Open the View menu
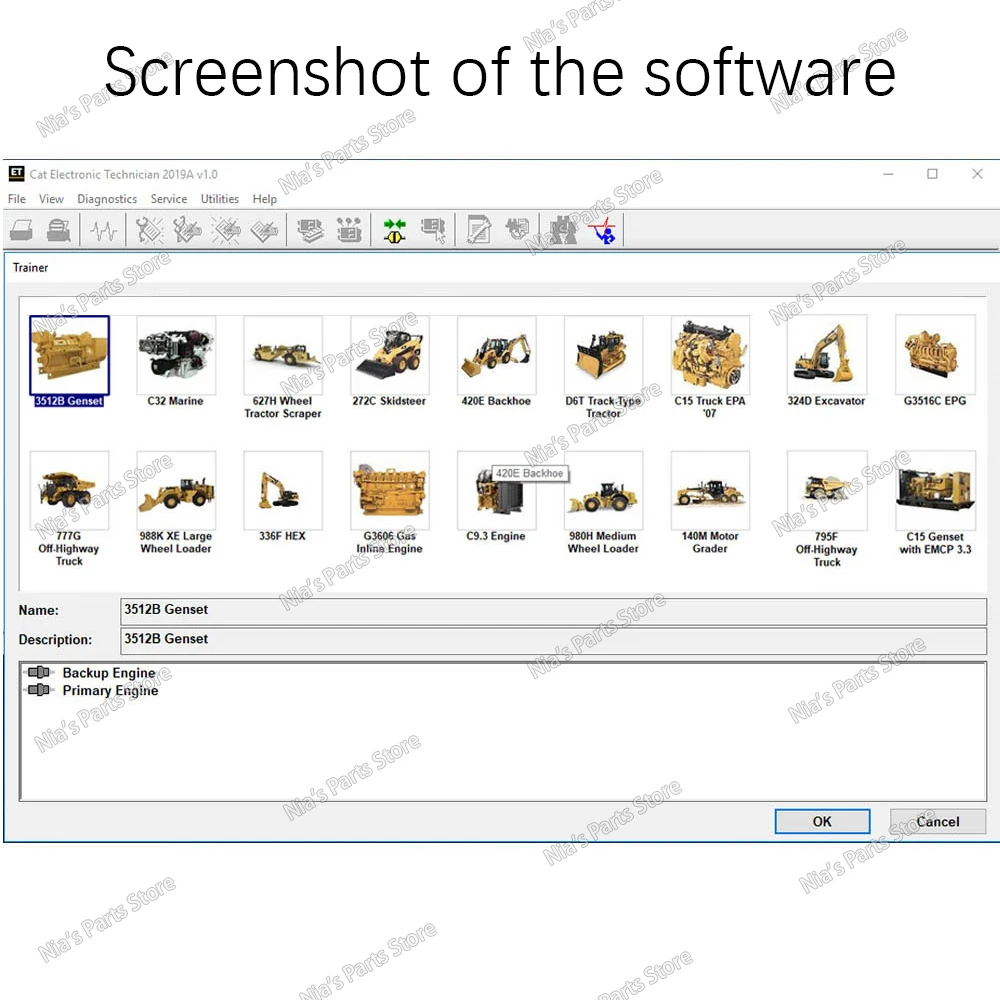Screen dimensions: 1000x1000 click(51, 199)
